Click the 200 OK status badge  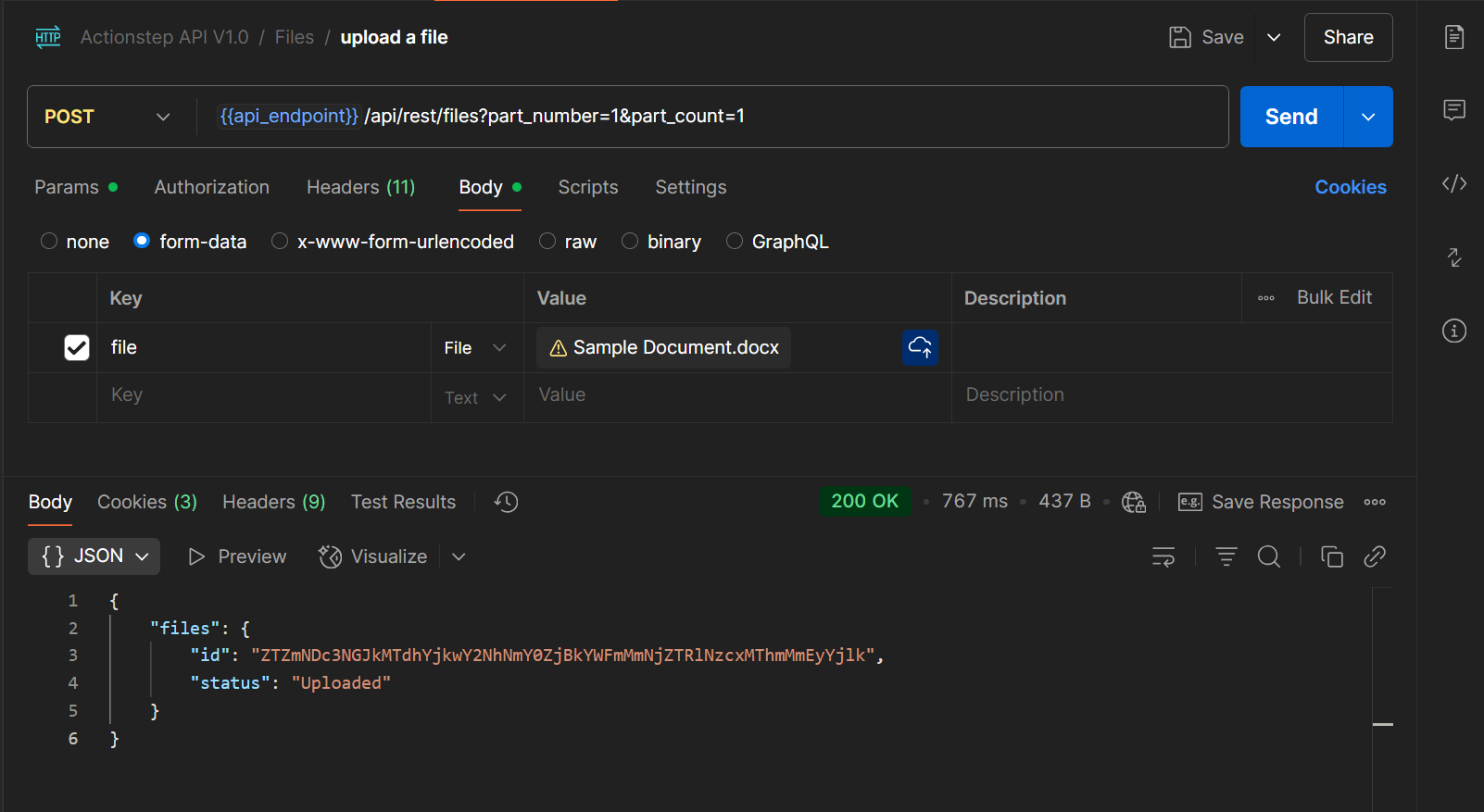pos(864,501)
